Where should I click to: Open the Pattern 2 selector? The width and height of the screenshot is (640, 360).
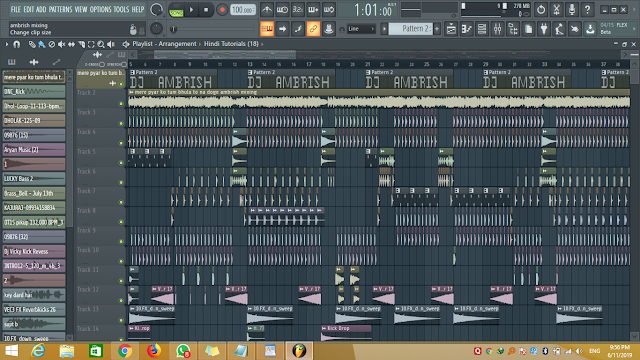pos(411,29)
